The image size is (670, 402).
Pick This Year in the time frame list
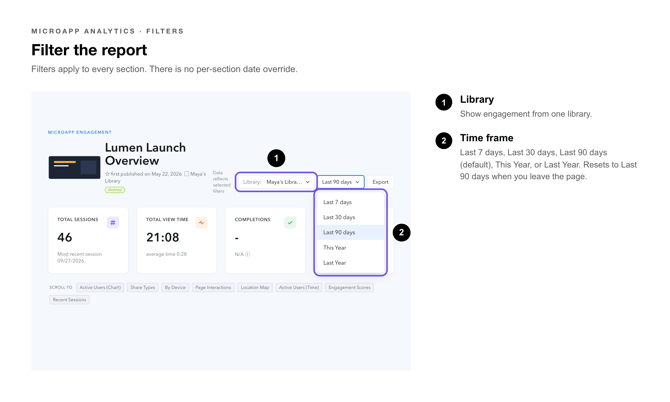point(350,248)
